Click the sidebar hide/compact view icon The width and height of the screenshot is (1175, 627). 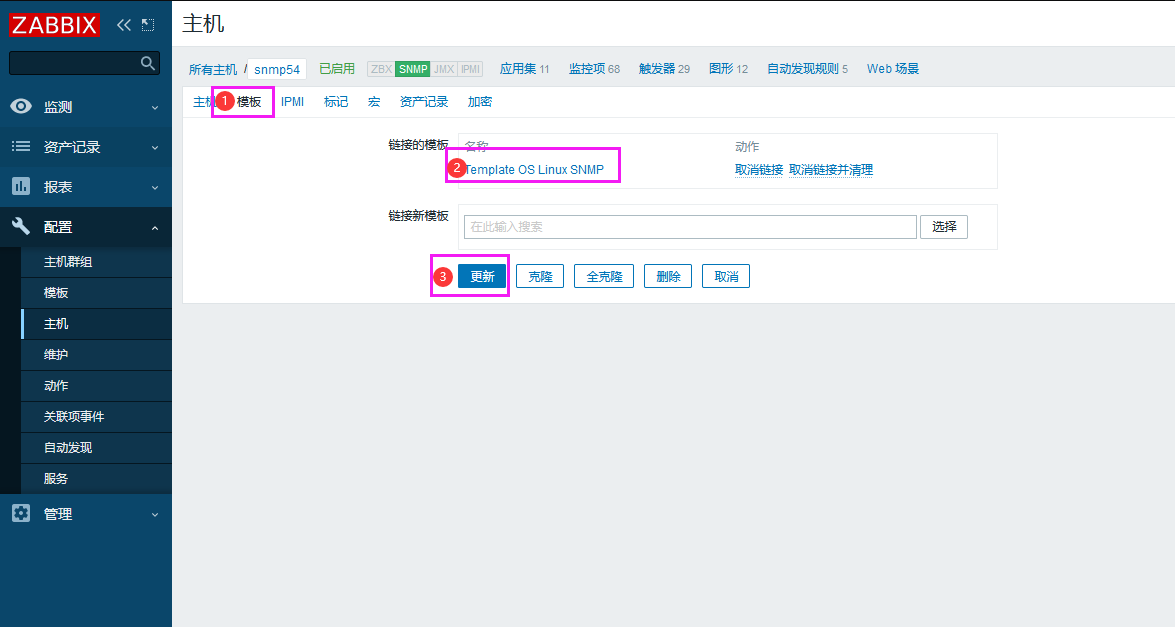(x=148, y=25)
